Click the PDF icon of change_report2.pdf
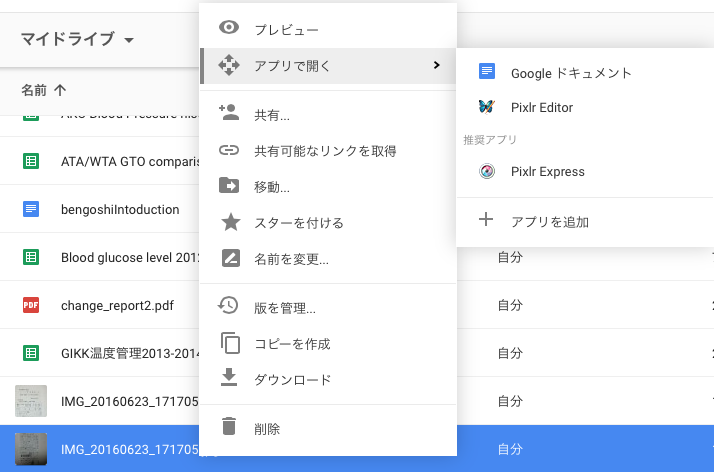Image resolution: width=714 pixels, height=472 pixels. pos(31,305)
